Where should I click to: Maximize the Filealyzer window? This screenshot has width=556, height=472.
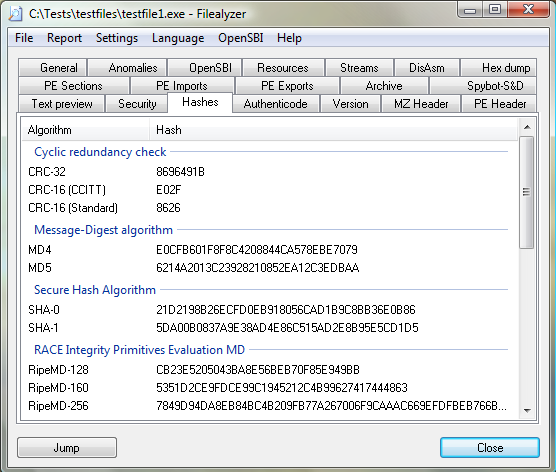coord(495,10)
